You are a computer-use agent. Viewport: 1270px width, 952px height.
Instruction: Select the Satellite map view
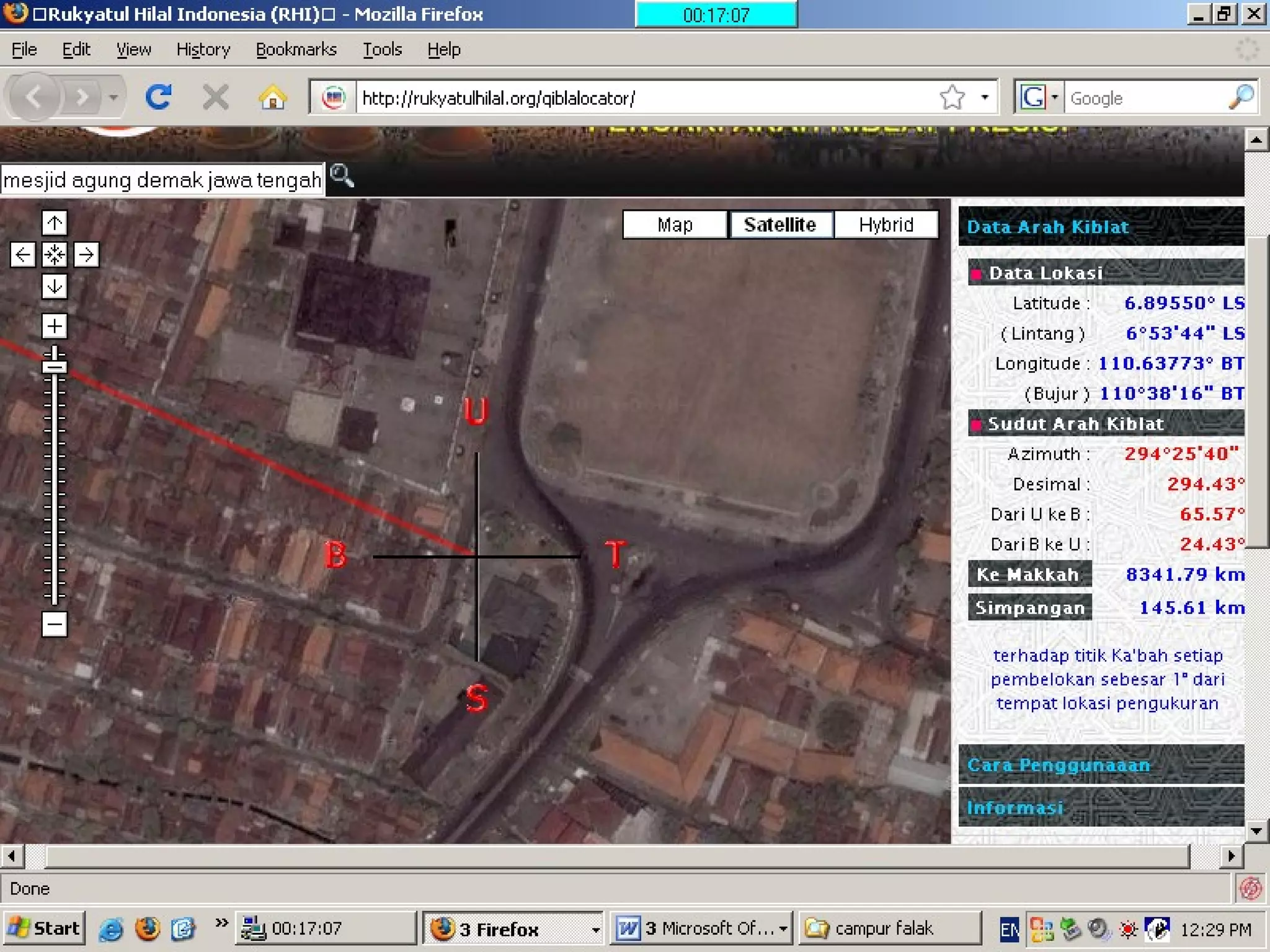click(x=780, y=224)
